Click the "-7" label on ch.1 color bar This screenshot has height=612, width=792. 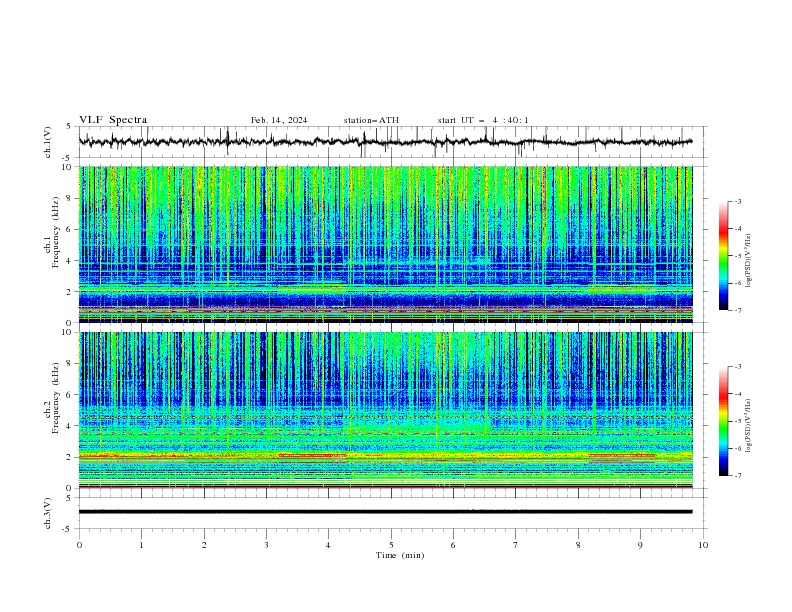[x=738, y=310]
